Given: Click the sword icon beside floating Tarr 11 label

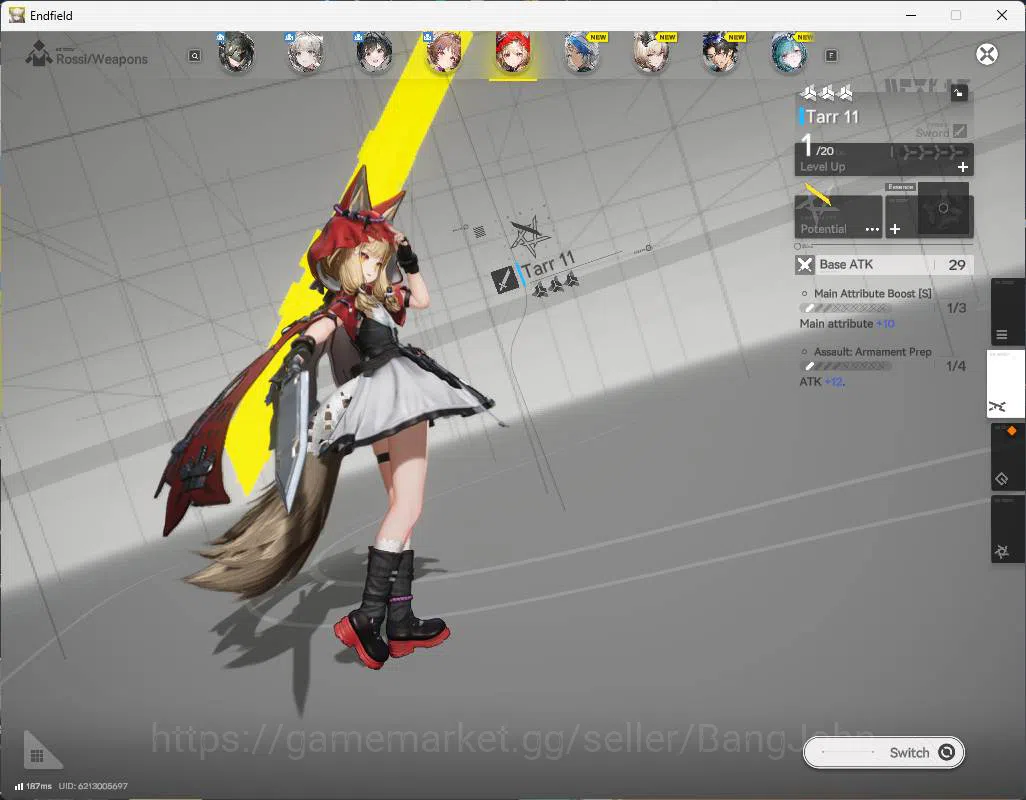Looking at the screenshot, I should 504,281.
